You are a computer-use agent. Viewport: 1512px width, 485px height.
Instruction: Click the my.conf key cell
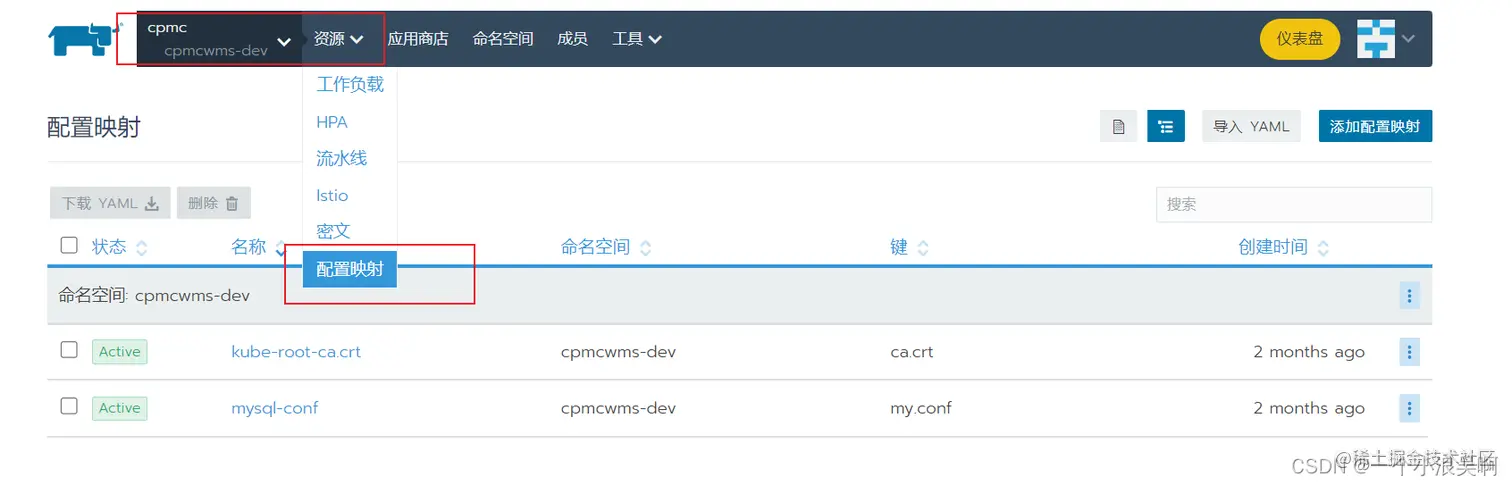tap(921, 408)
